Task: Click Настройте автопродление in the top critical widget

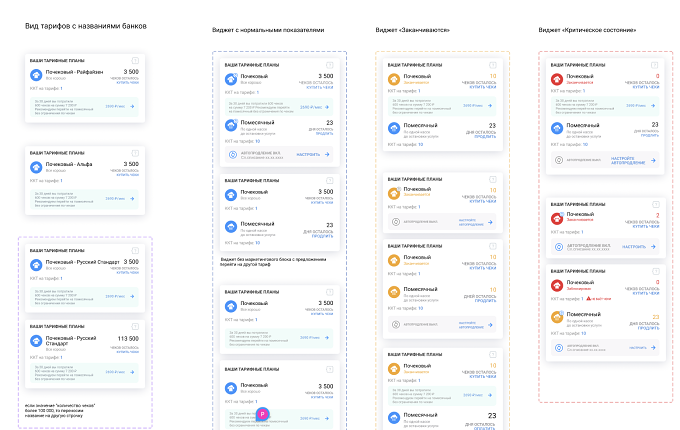Action: point(628,160)
